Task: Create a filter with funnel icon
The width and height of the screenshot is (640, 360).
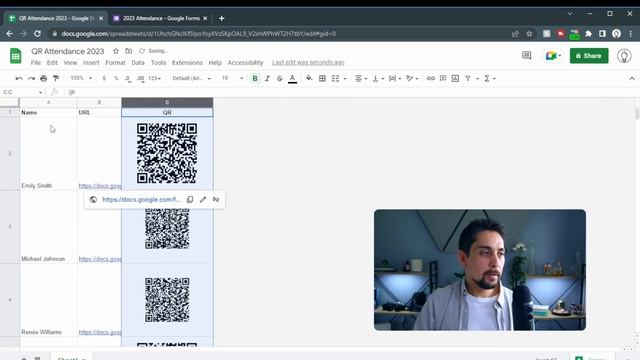Action: 468,78
